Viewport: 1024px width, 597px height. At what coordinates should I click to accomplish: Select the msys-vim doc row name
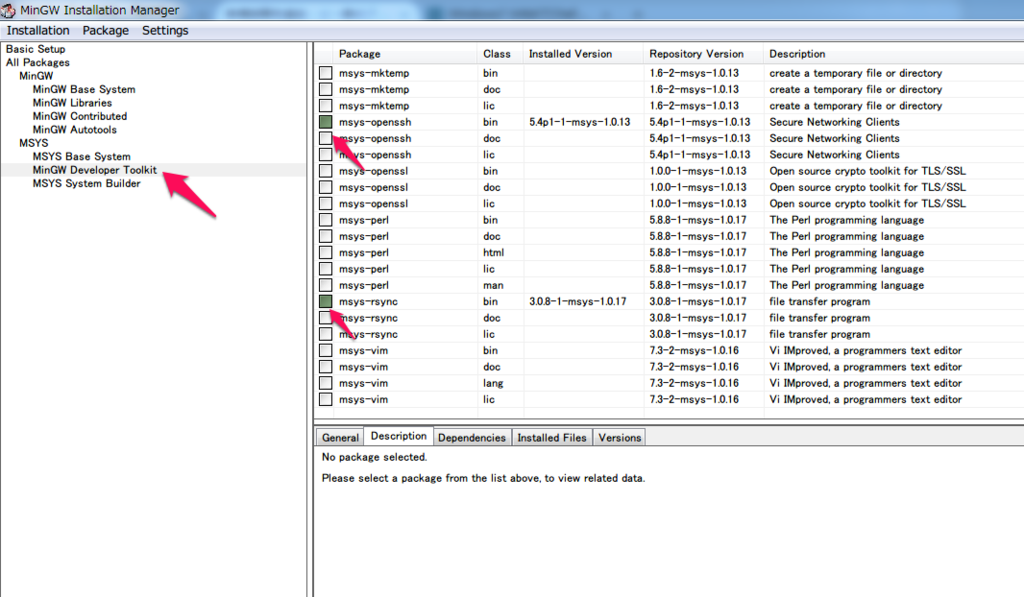[363, 367]
